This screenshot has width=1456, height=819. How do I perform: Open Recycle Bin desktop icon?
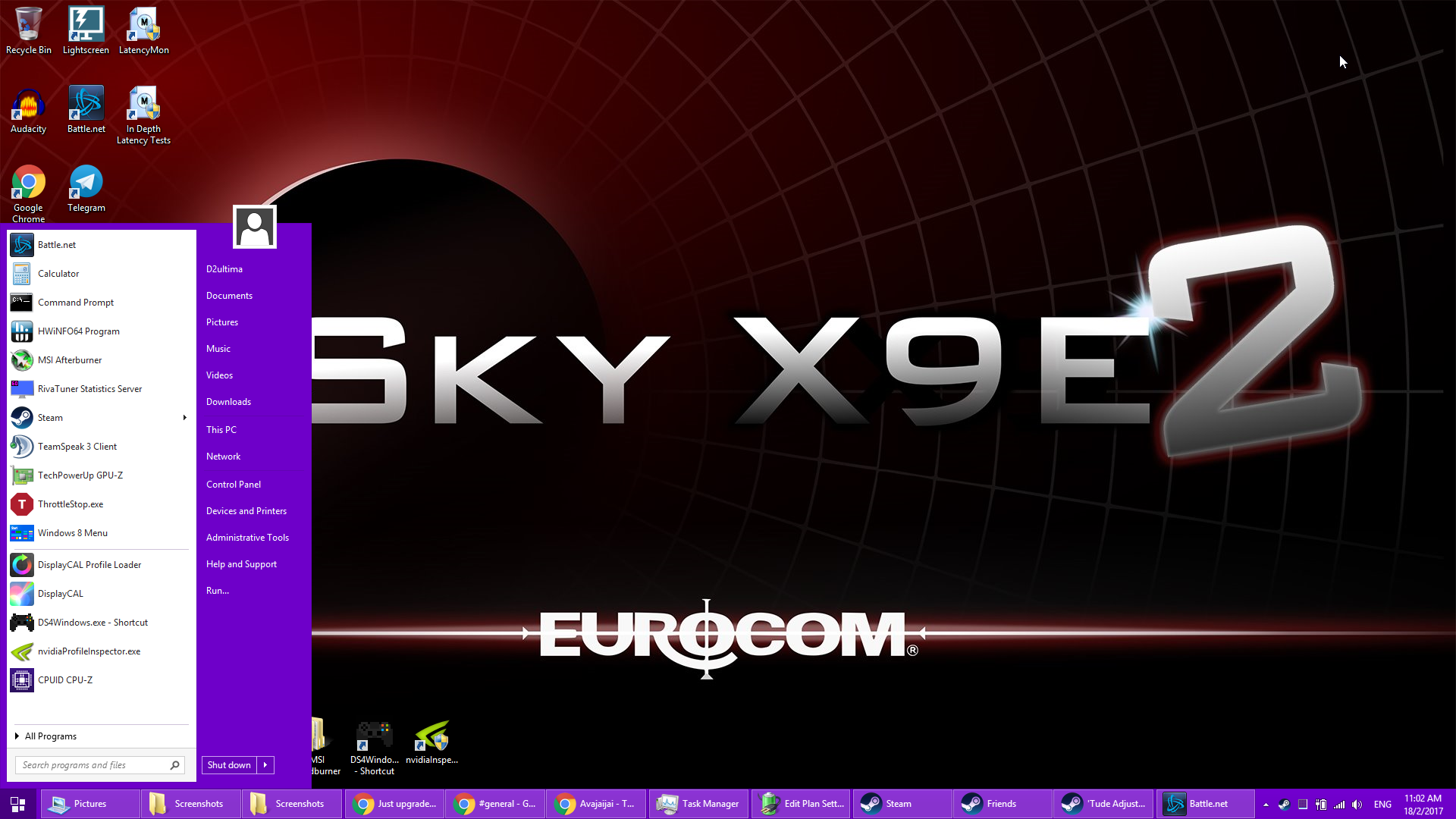28,30
